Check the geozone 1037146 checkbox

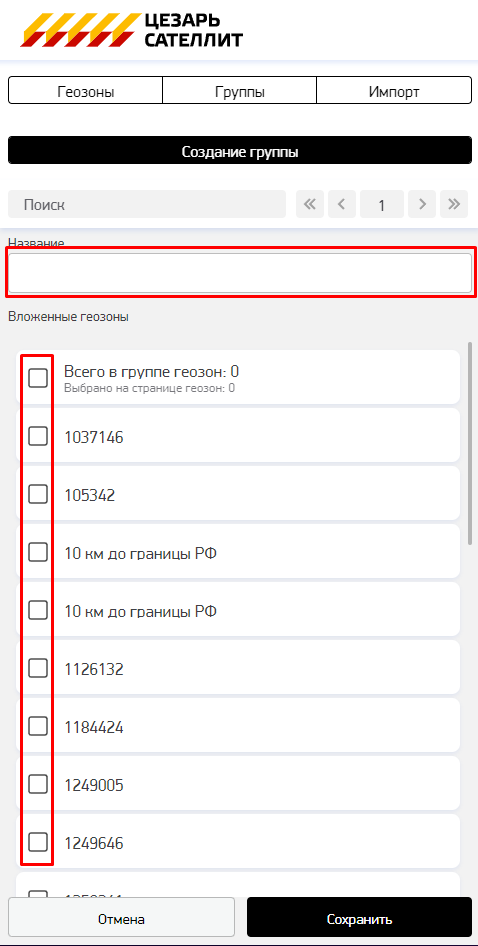tap(38, 436)
